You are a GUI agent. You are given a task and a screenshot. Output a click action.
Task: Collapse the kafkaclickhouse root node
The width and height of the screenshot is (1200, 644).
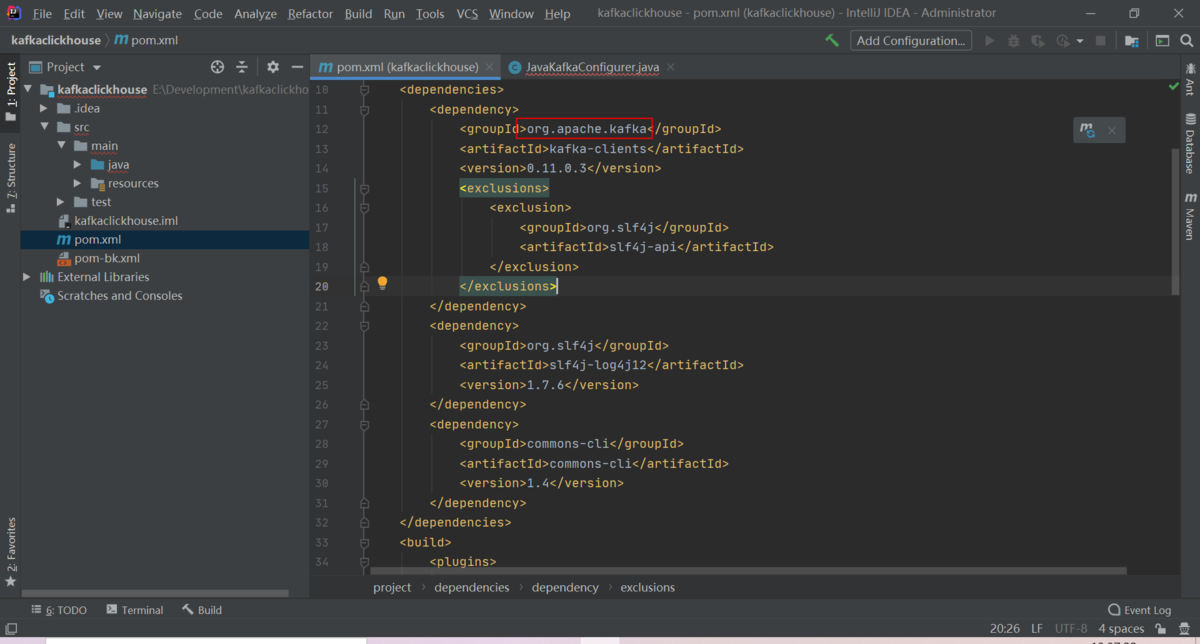point(29,89)
